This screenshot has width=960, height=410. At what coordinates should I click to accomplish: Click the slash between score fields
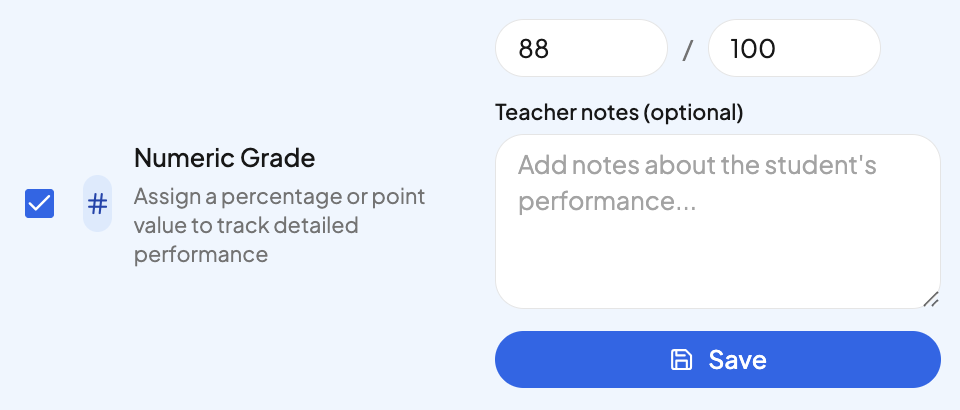(687, 49)
